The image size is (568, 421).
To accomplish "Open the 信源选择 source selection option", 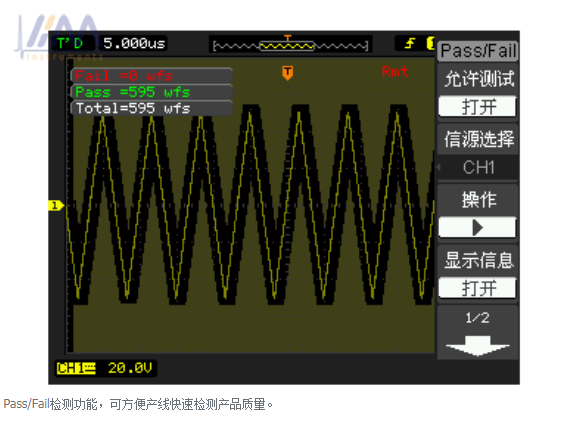I will (479, 139).
